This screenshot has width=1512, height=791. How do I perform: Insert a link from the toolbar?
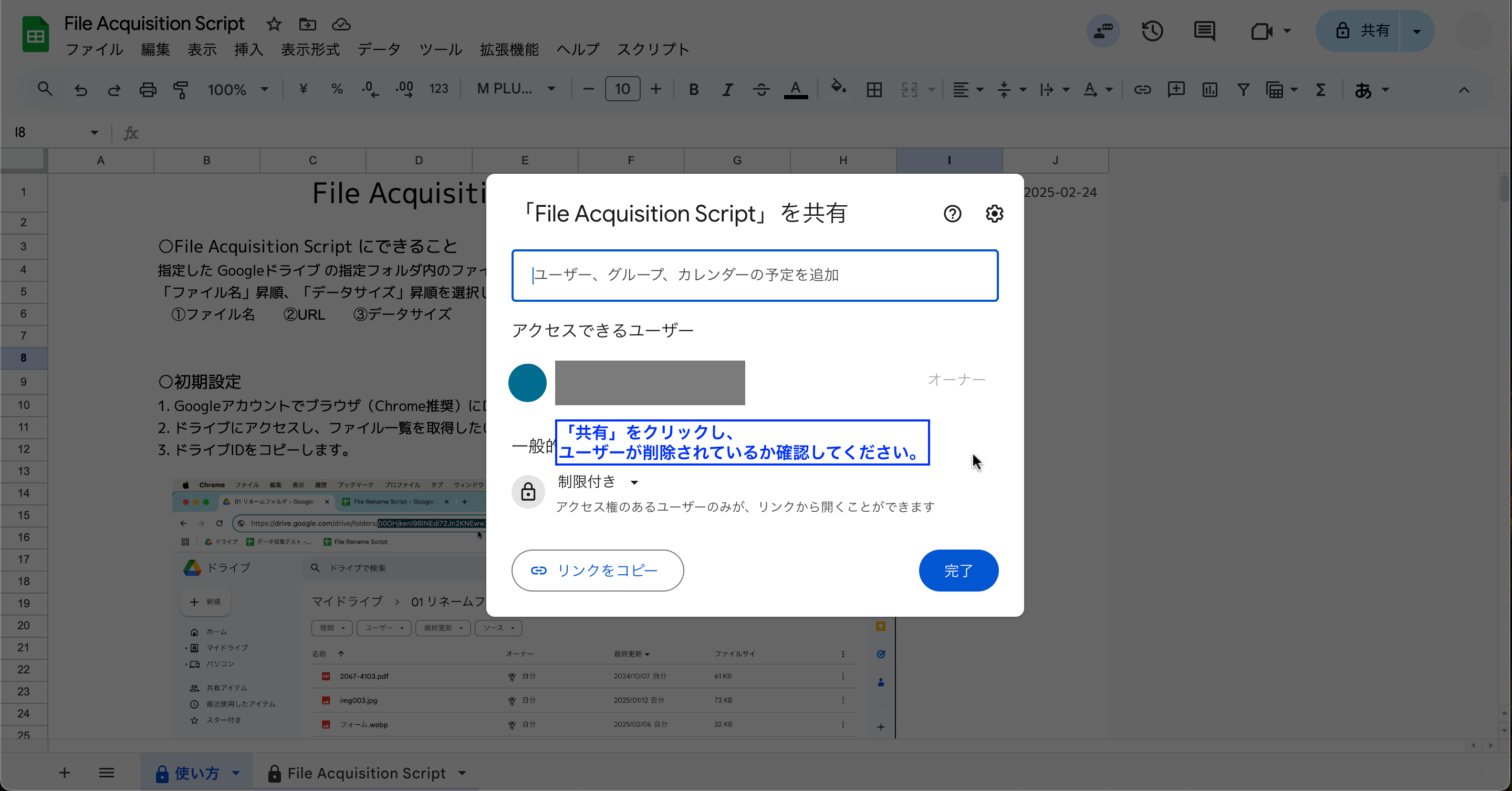pos(1142,89)
